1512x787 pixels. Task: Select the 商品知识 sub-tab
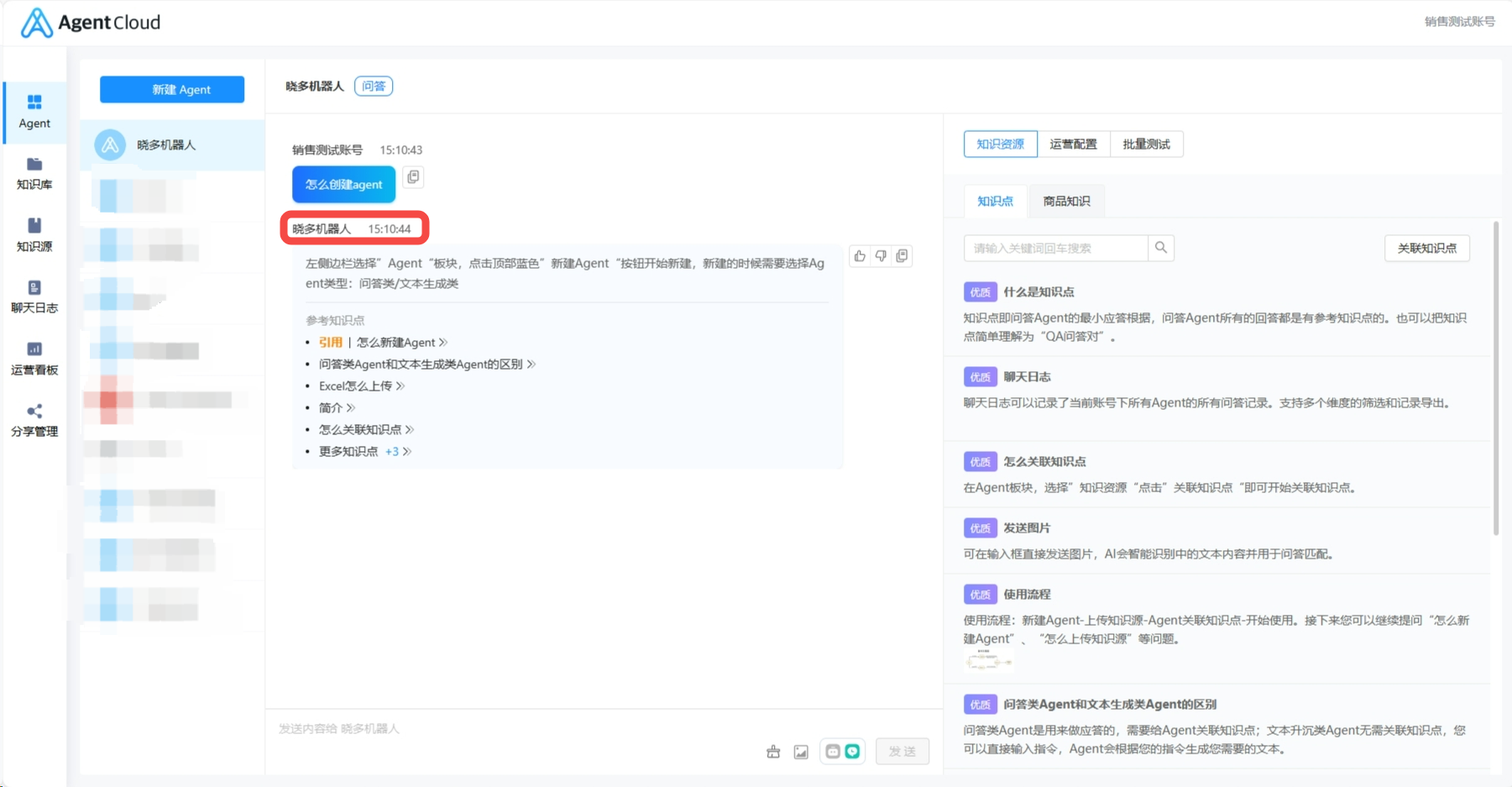1066,202
